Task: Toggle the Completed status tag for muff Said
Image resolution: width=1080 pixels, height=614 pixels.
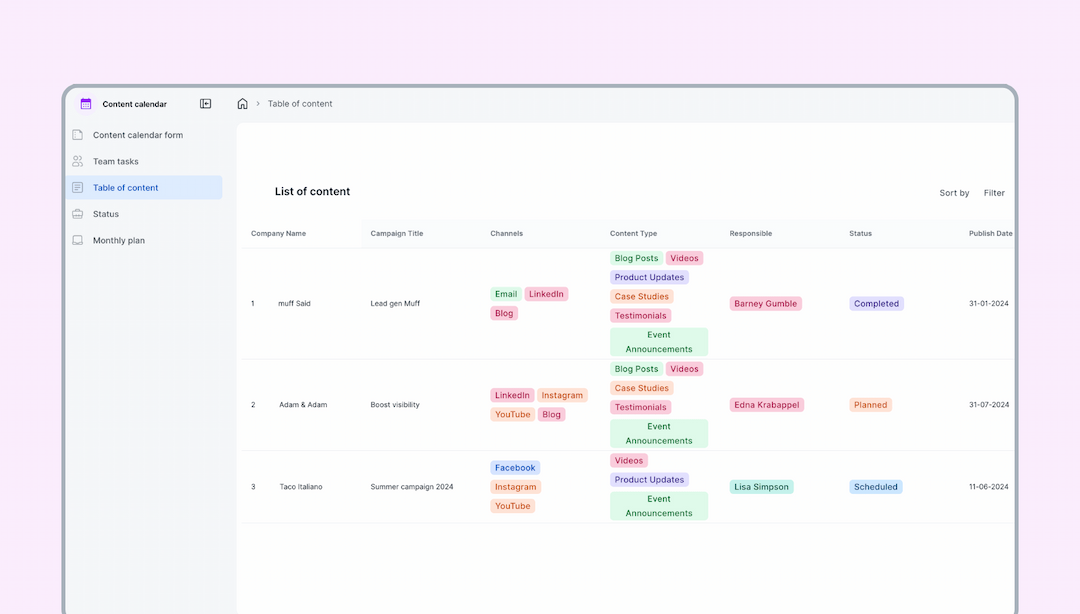Action: tap(876, 303)
